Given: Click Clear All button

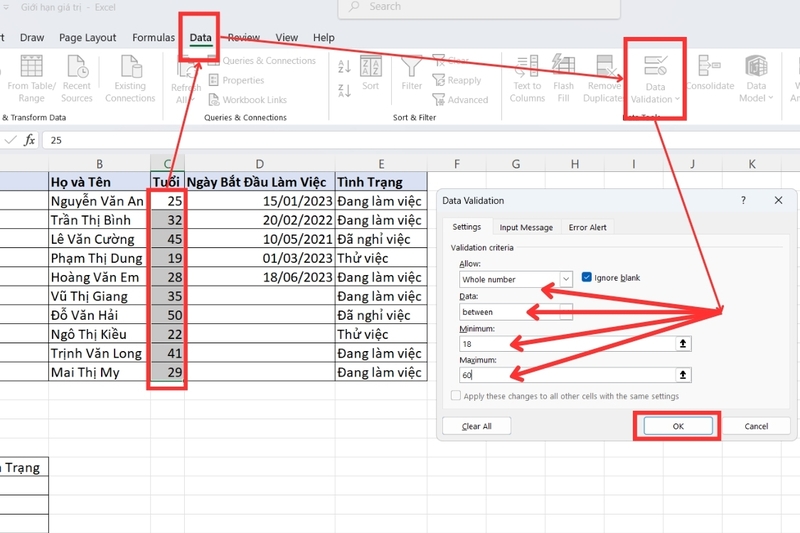Looking at the screenshot, I should 477,426.
